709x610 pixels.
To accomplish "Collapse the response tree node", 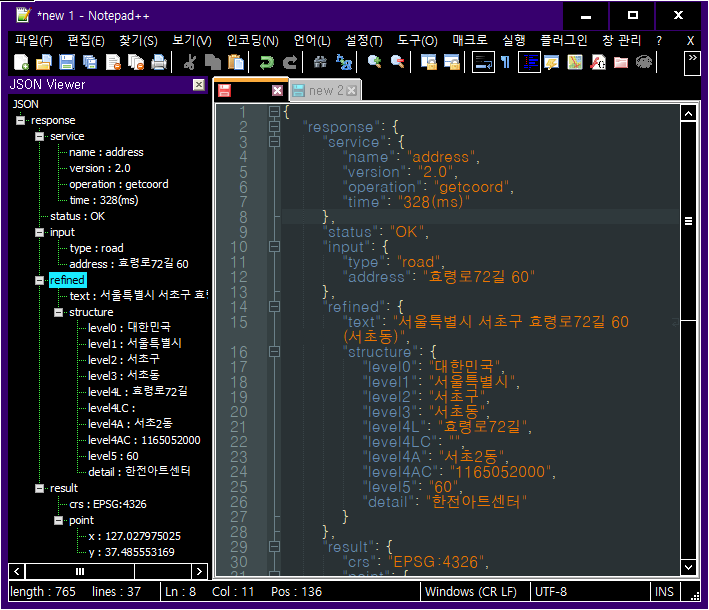I will [20, 120].
